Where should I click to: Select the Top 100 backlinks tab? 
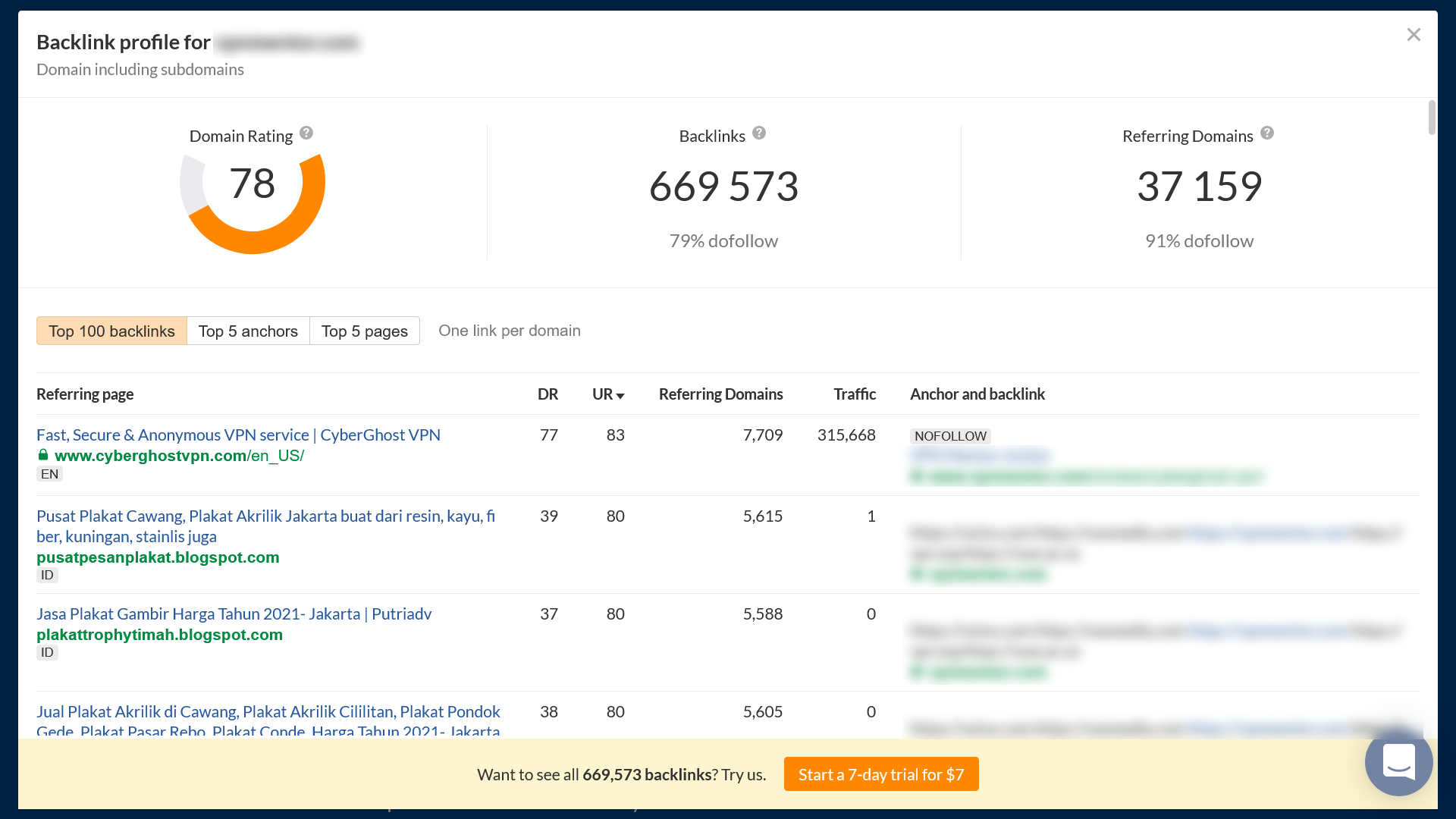[x=111, y=331]
